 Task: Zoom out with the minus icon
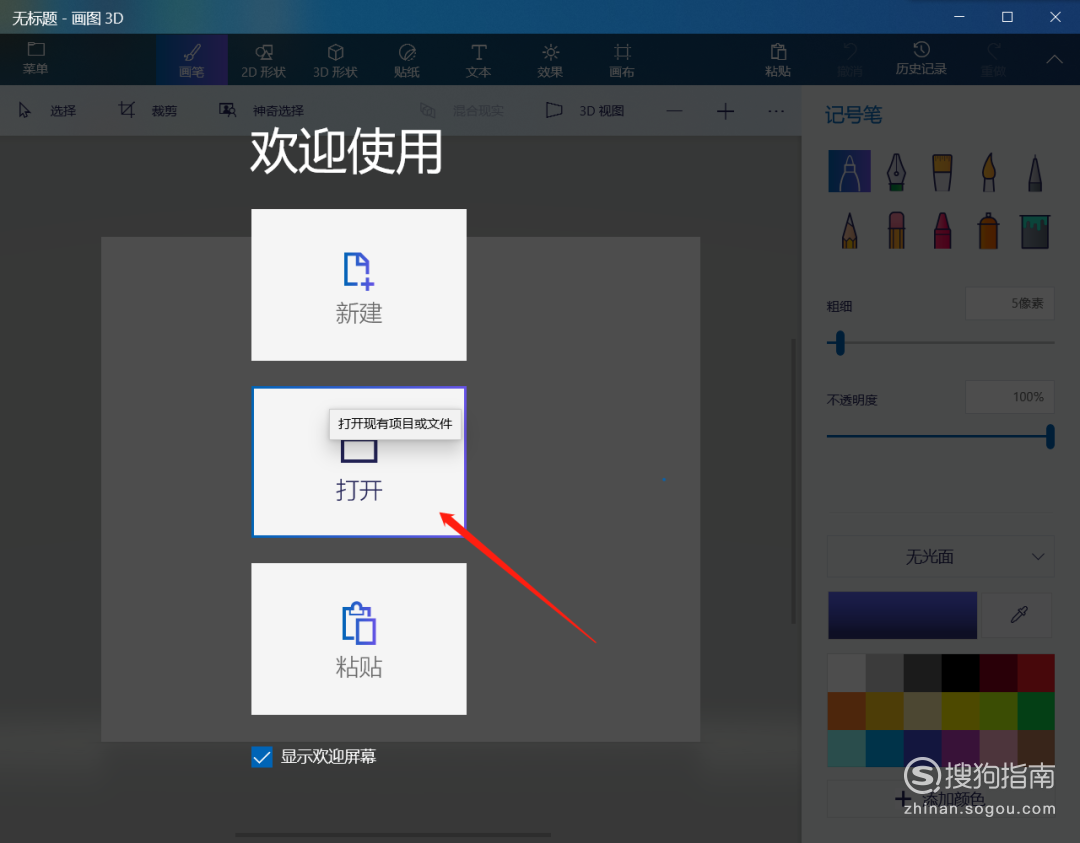coord(674,111)
